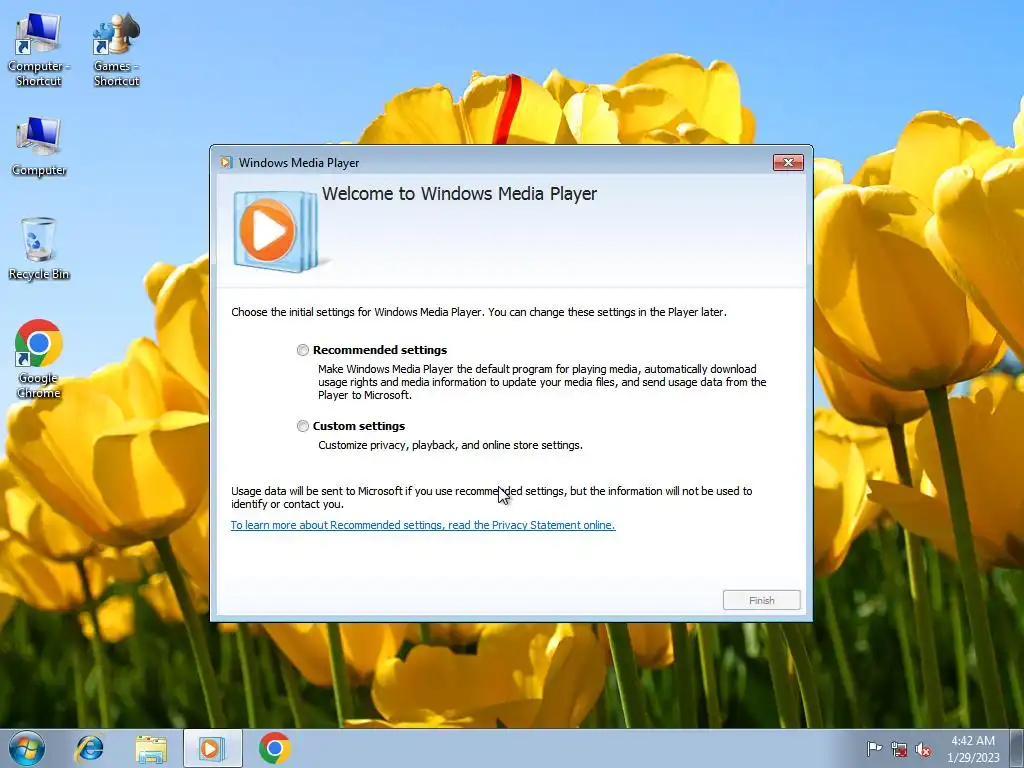Click the Windows Media Player taskbar button
This screenshot has width=1024, height=768.
point(212,748)
